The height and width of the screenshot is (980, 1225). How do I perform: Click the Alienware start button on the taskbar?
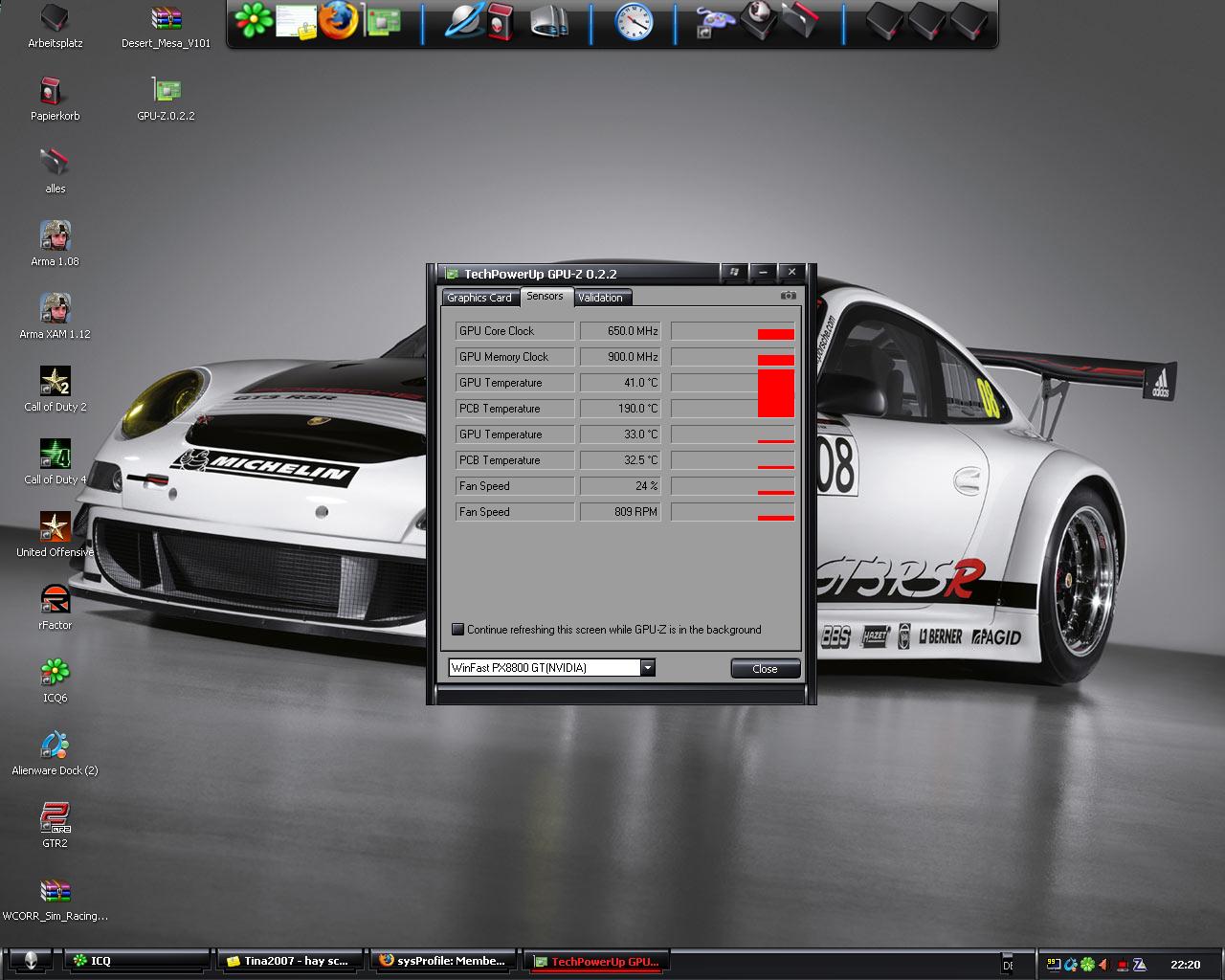(x=31, y=962)
